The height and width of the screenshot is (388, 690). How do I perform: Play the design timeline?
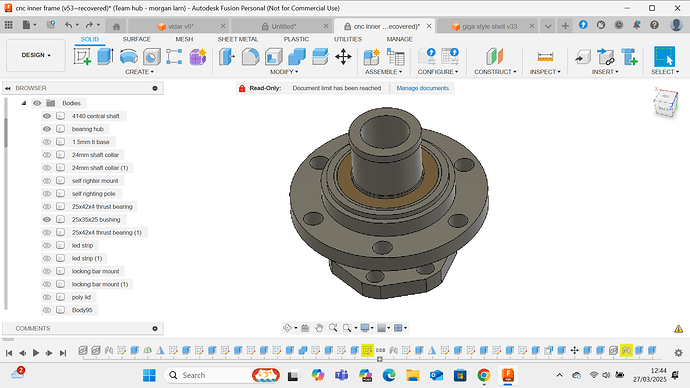36,353
